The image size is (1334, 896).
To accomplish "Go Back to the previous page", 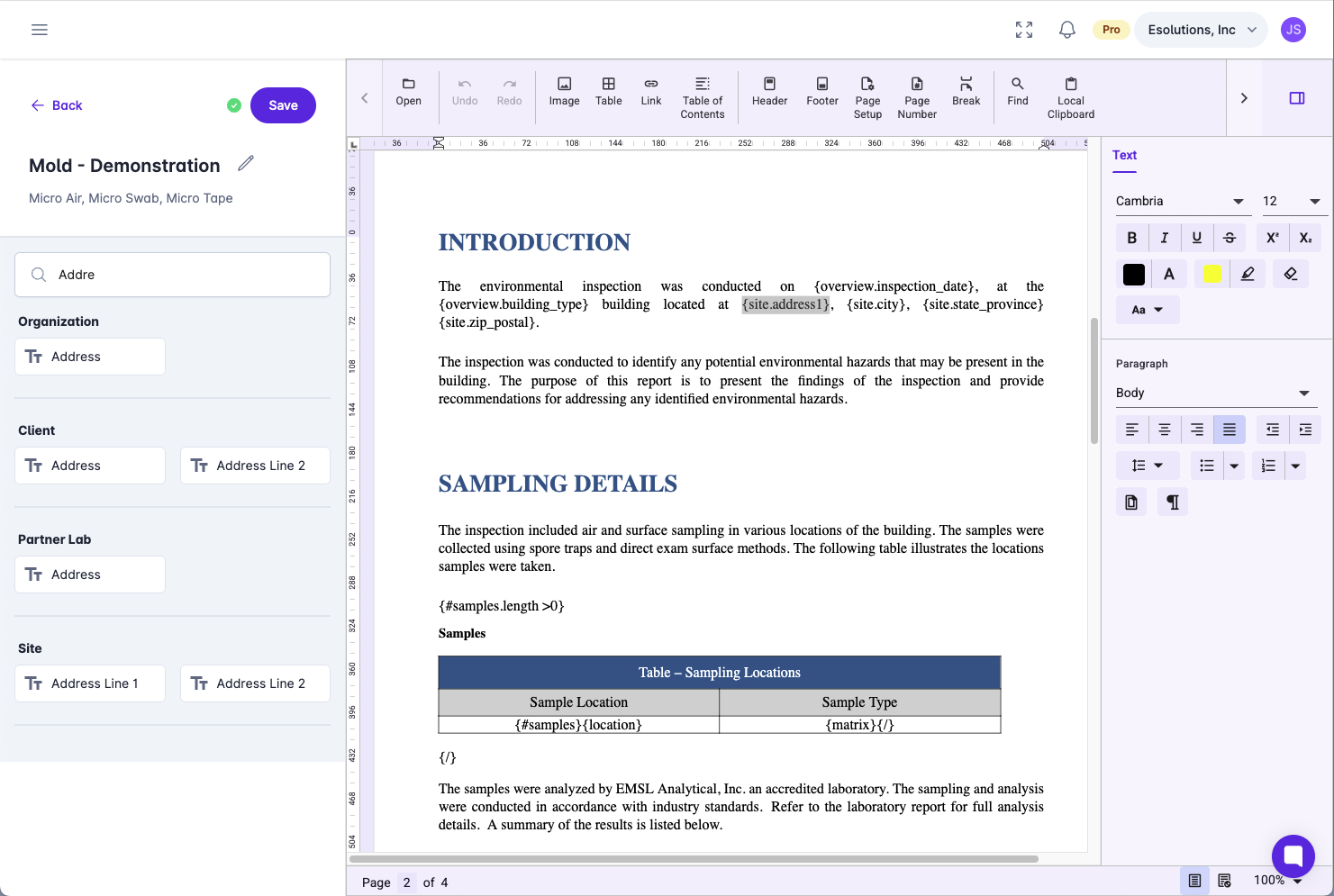I will (x=57, y=105).
